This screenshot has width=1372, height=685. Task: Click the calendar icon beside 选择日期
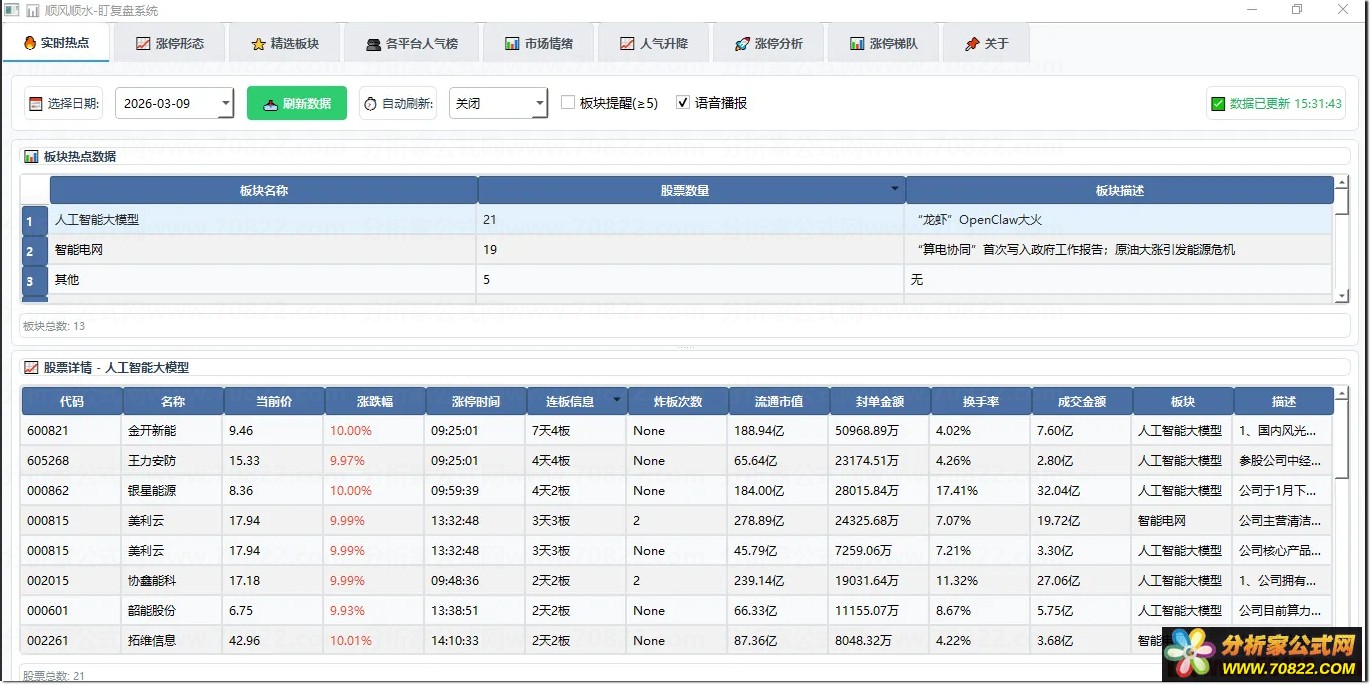[36, 104]
